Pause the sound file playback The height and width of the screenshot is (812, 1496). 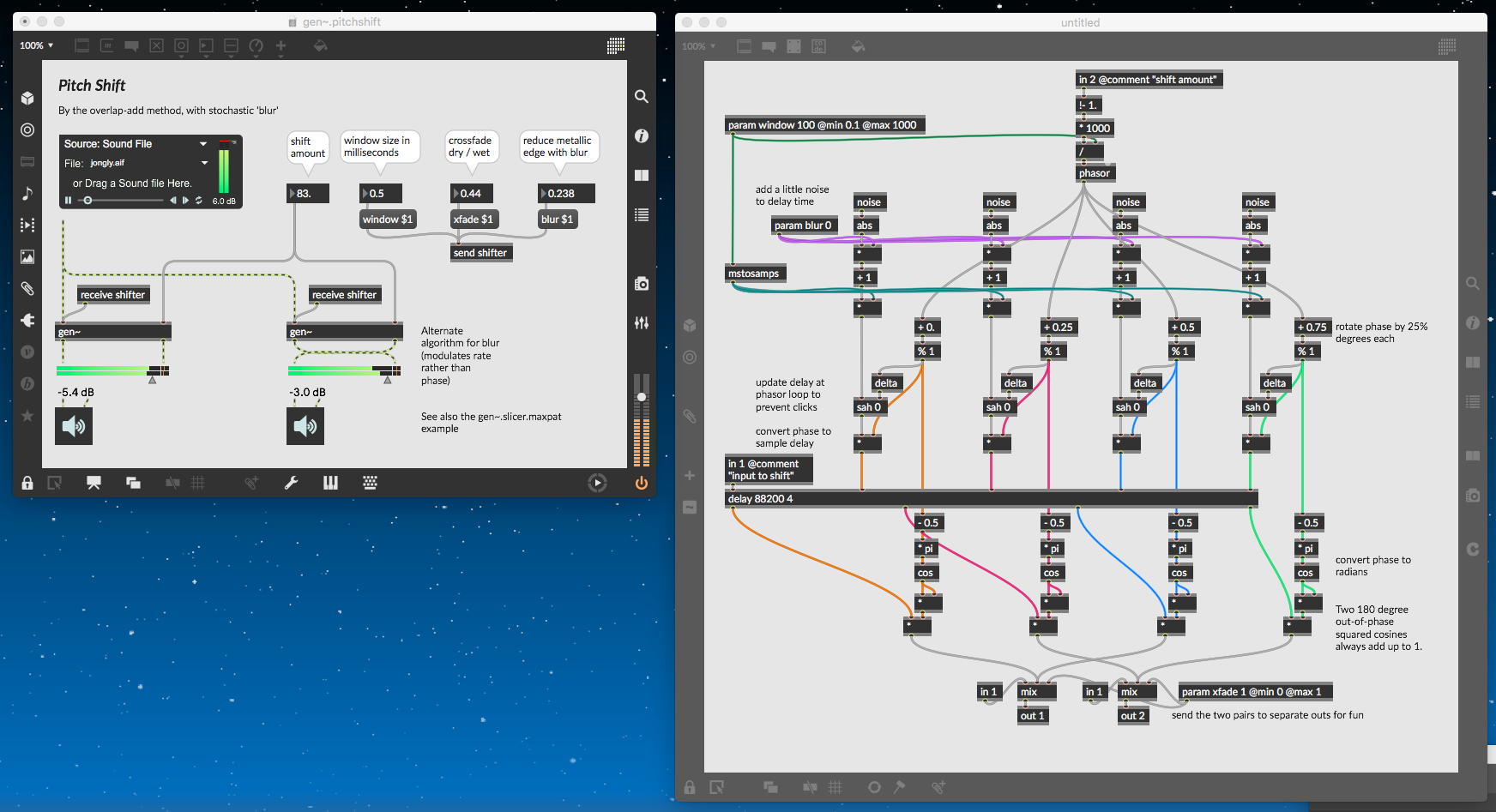click(68, 201)
